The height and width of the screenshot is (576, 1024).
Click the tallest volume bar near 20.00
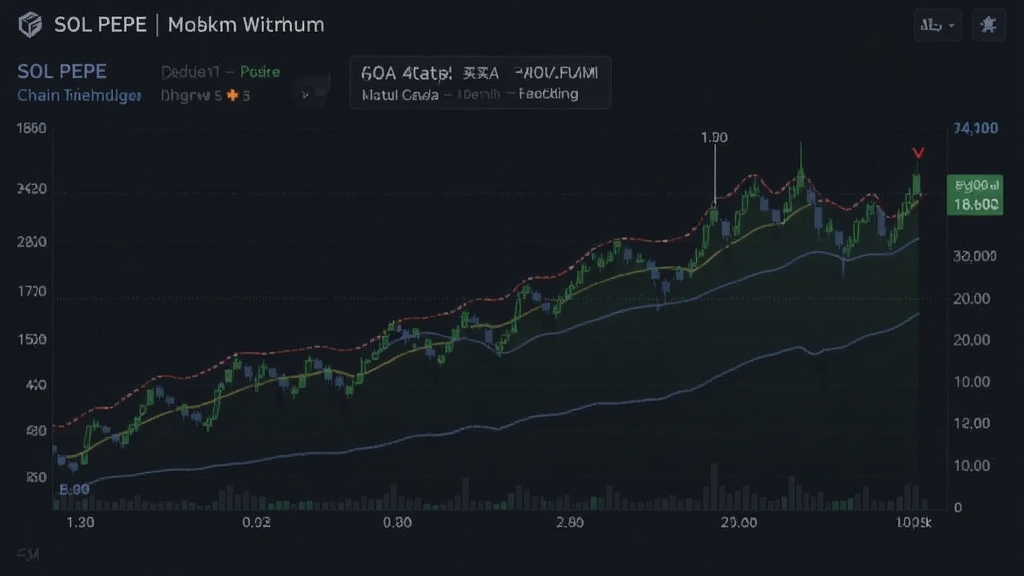[714, 487]
